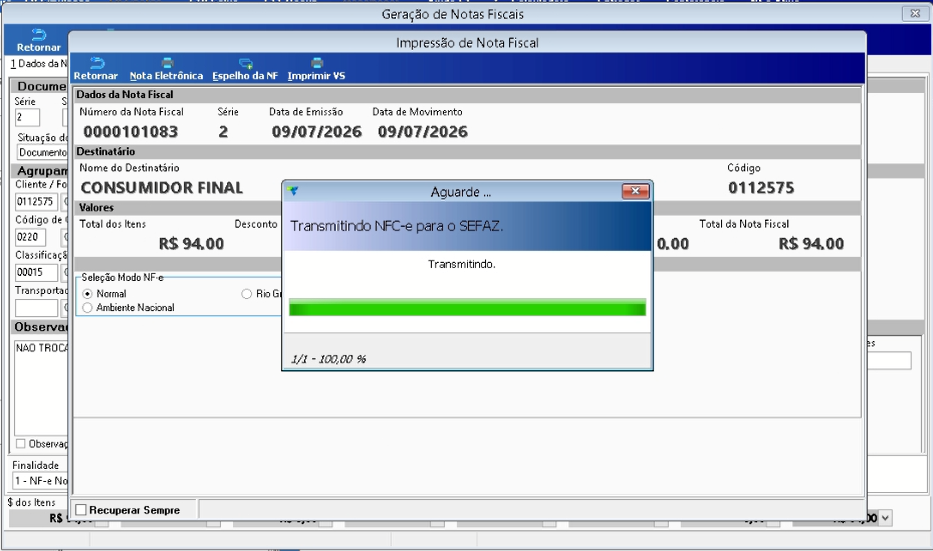Viewport: 933px width, 551px height.
Task: Toggle Observaç... checkbox in background window
Action: point(21,444)
